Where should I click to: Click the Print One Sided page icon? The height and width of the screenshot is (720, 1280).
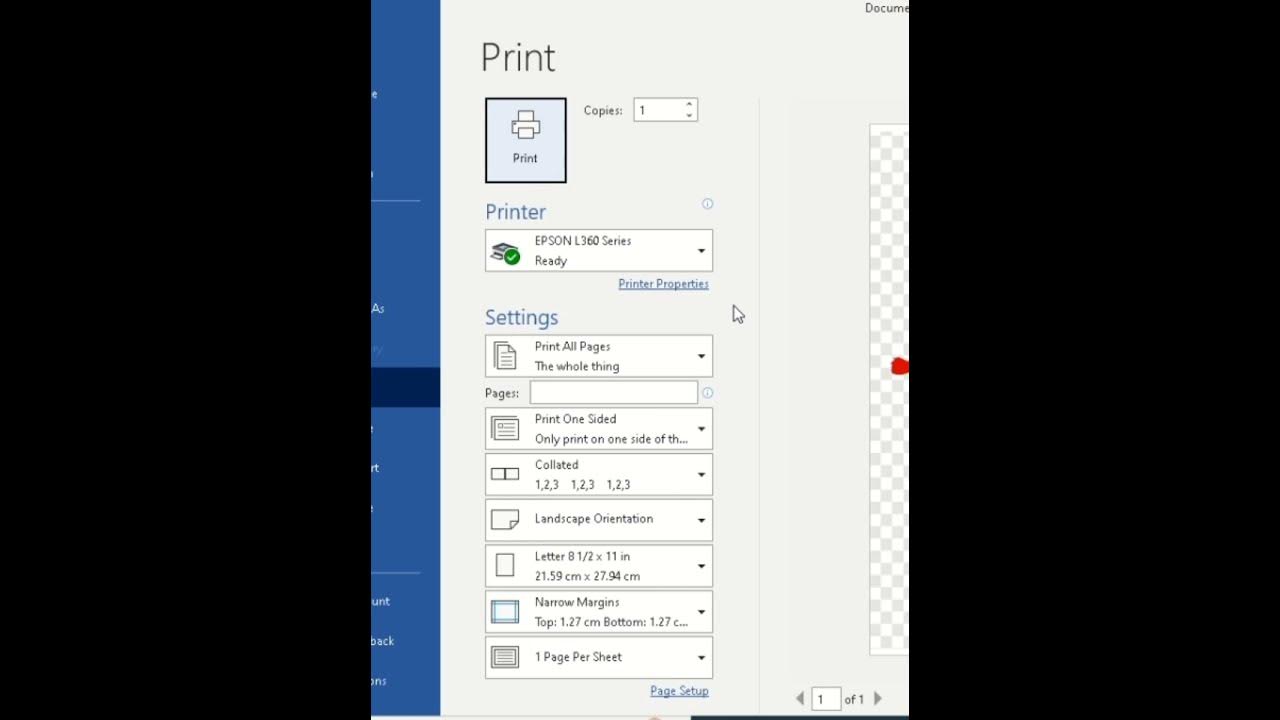pyautogui.click(x=505, y=429)
